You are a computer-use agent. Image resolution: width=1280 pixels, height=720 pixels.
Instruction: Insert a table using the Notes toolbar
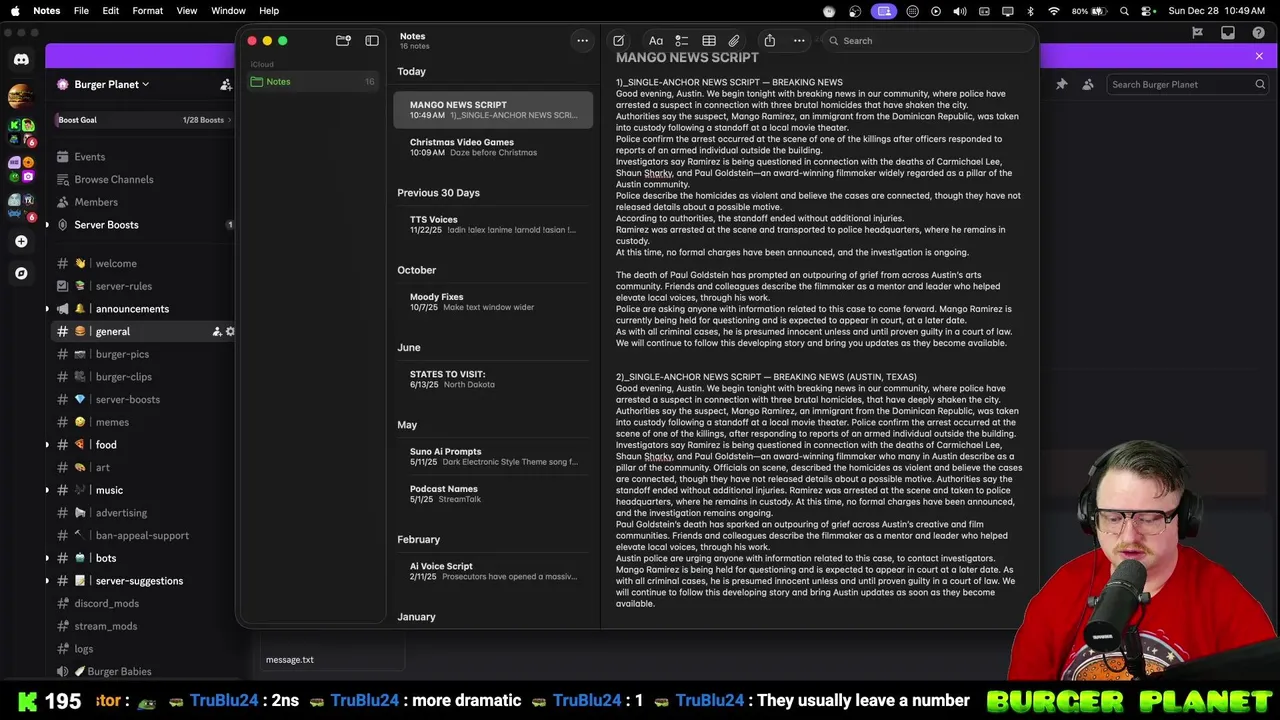709,41
